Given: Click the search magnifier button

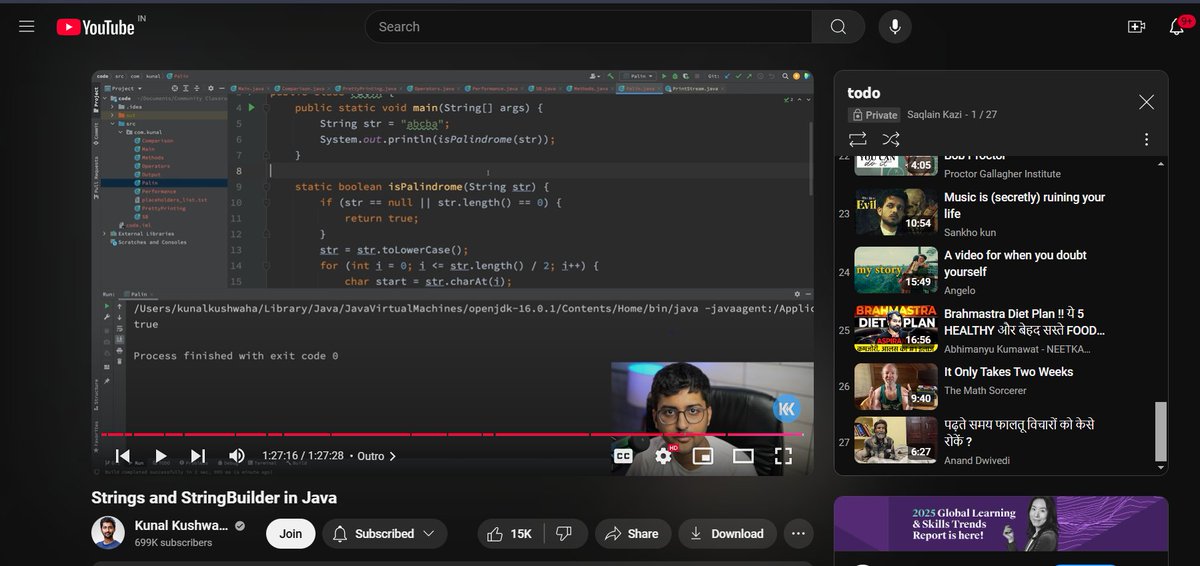Looking at the screenshot, I should (x=838, y=27).
